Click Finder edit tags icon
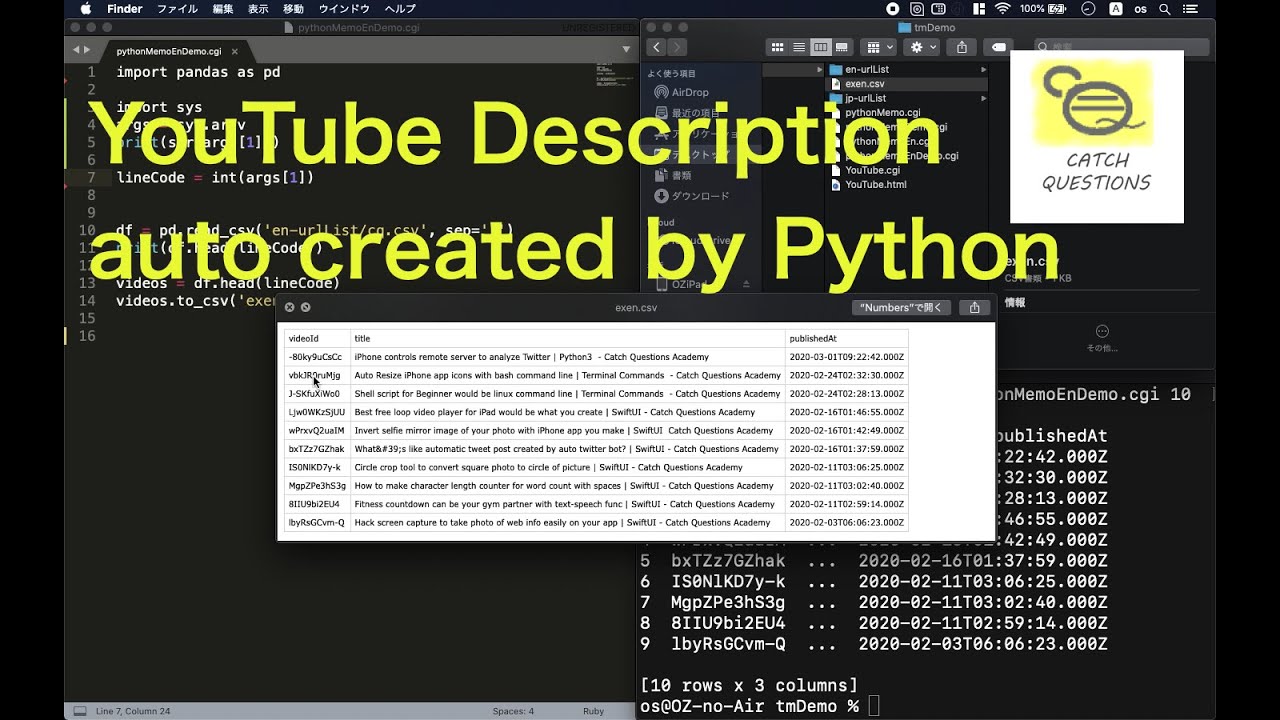The image size is (1280, 720). (998, 47)
